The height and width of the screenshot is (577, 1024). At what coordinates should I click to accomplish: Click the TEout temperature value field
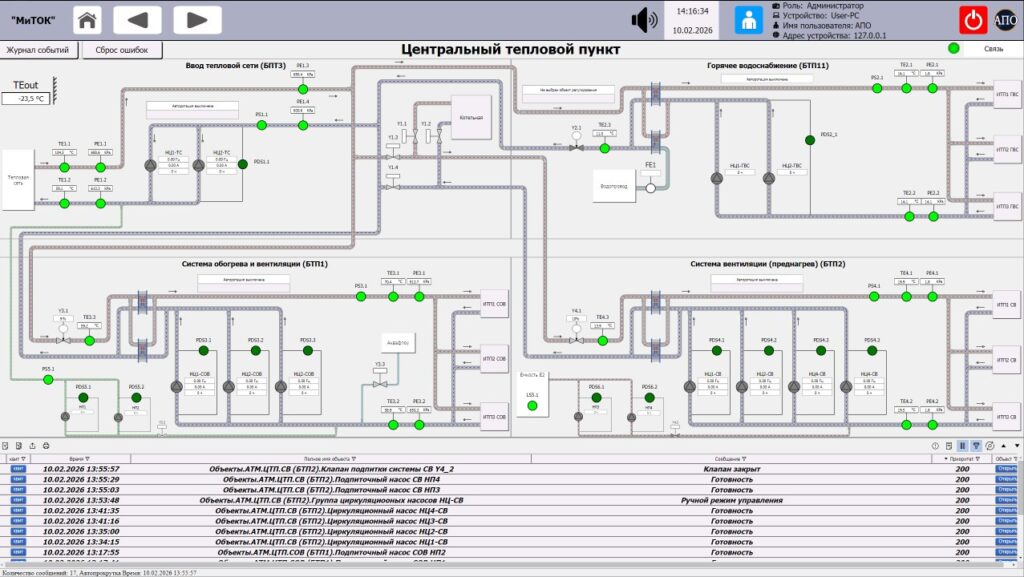click(25, 99)
